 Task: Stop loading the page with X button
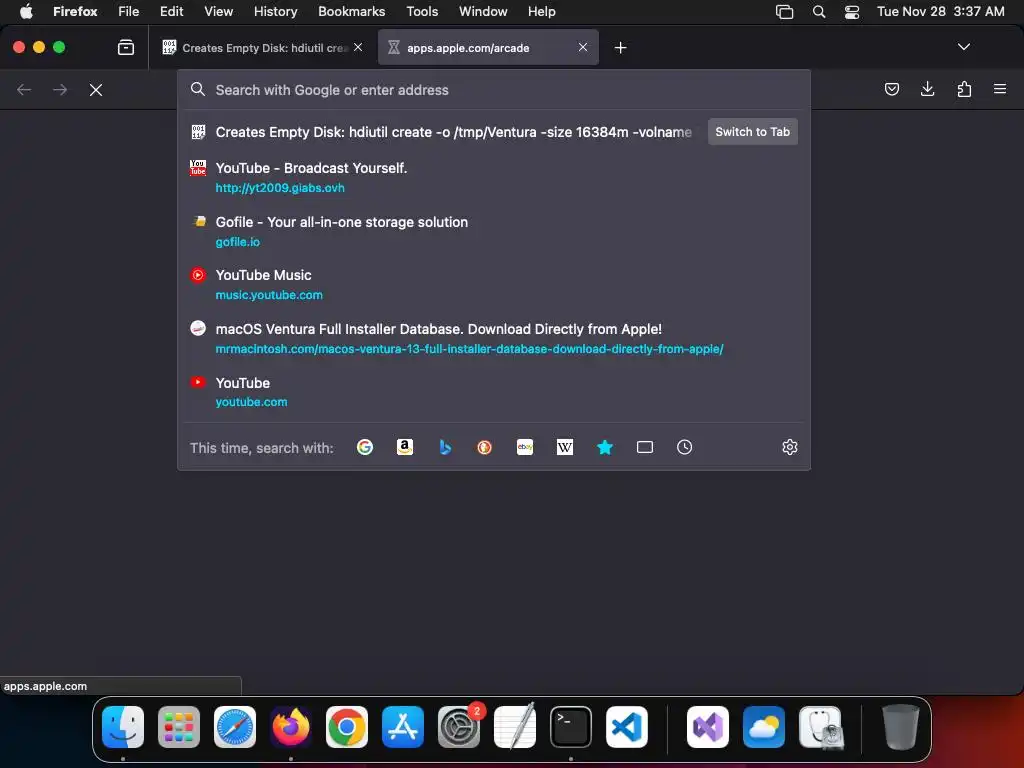96,90
